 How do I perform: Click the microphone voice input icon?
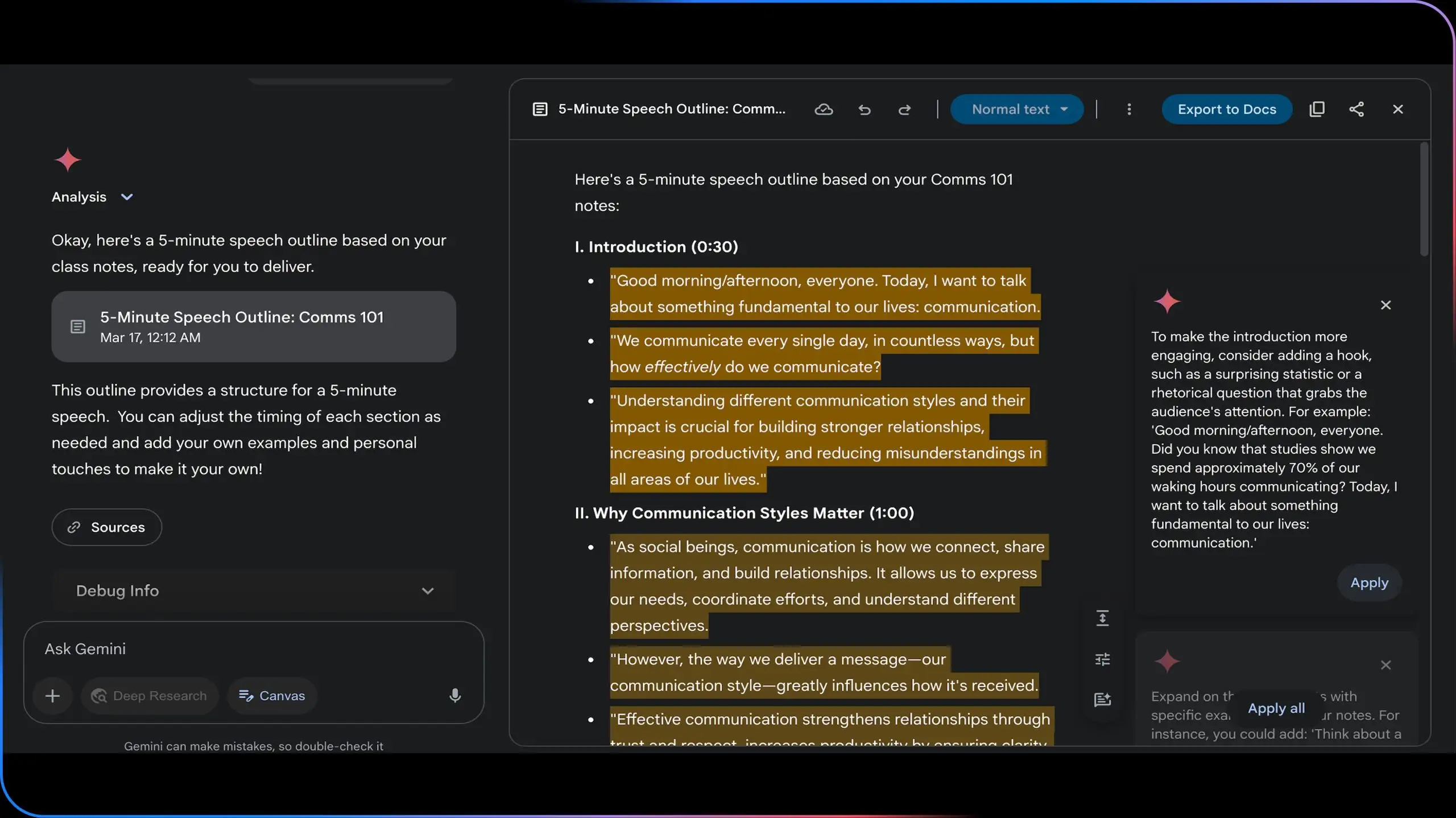455,696
